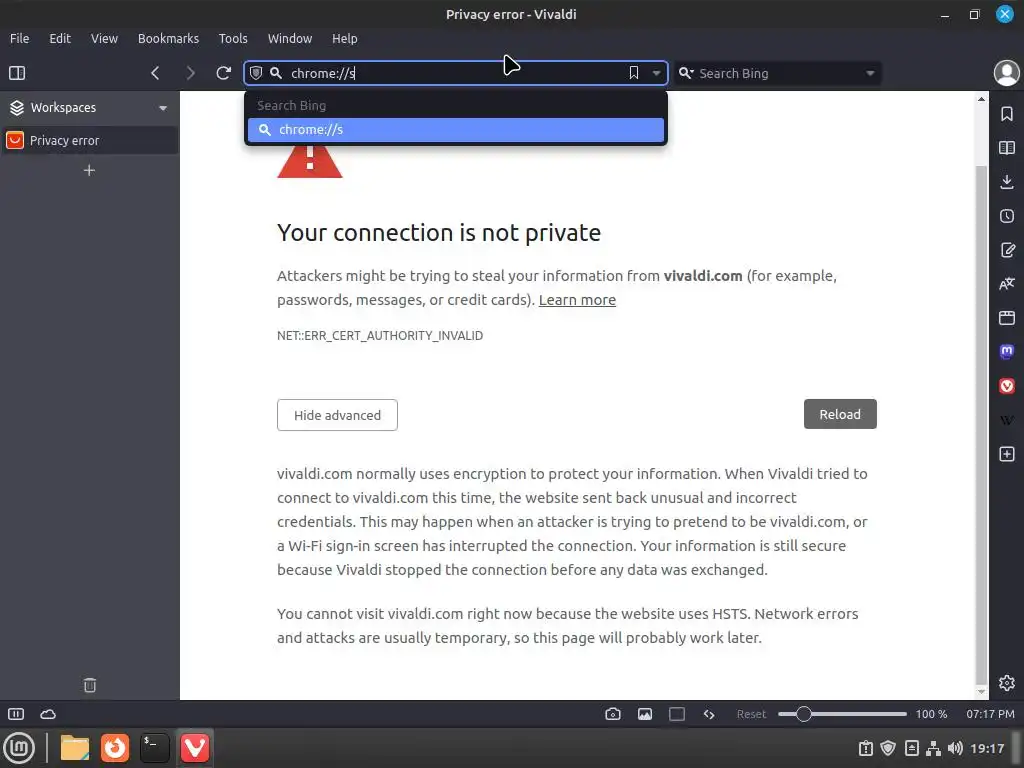Screen dimensions: 1024x768
Task: Open the Mastodon web panel
Action: (x=1006, y=352)
